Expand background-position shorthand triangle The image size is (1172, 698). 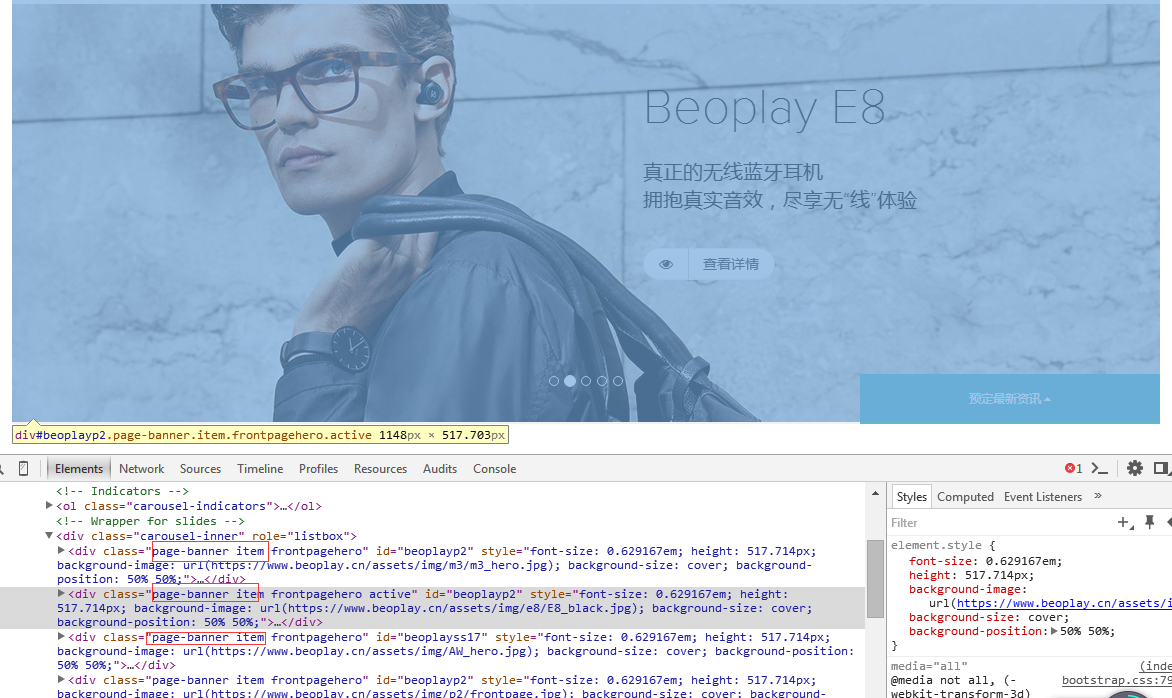point(1054,631)
